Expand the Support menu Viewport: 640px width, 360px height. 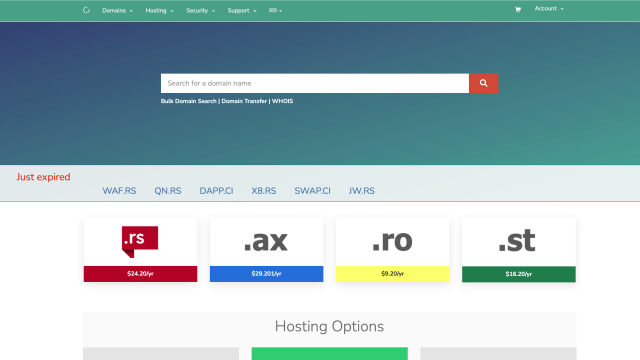click(242, 11)
